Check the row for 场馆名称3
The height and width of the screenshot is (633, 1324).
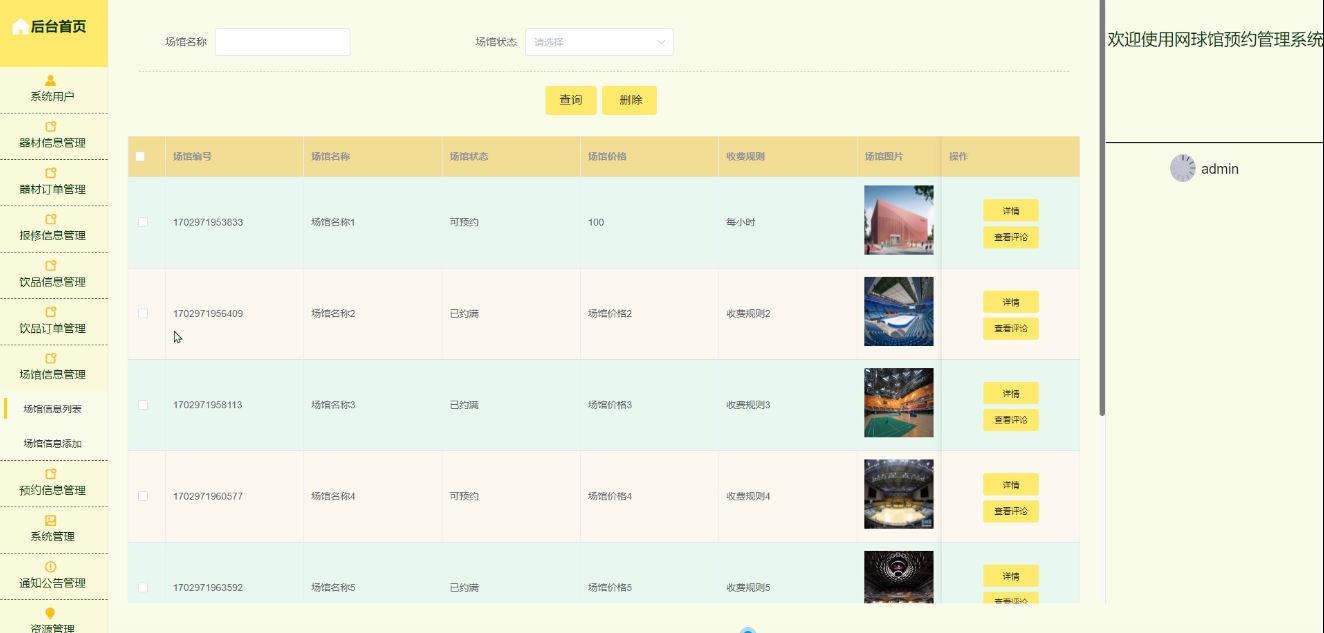pyautogui.click(x=143, y=405)
